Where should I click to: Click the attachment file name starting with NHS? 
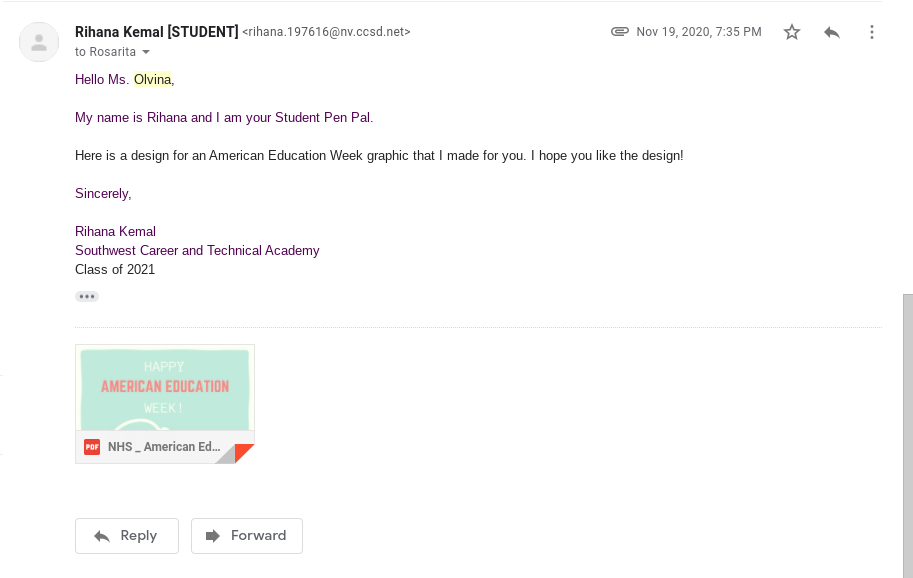163,447
